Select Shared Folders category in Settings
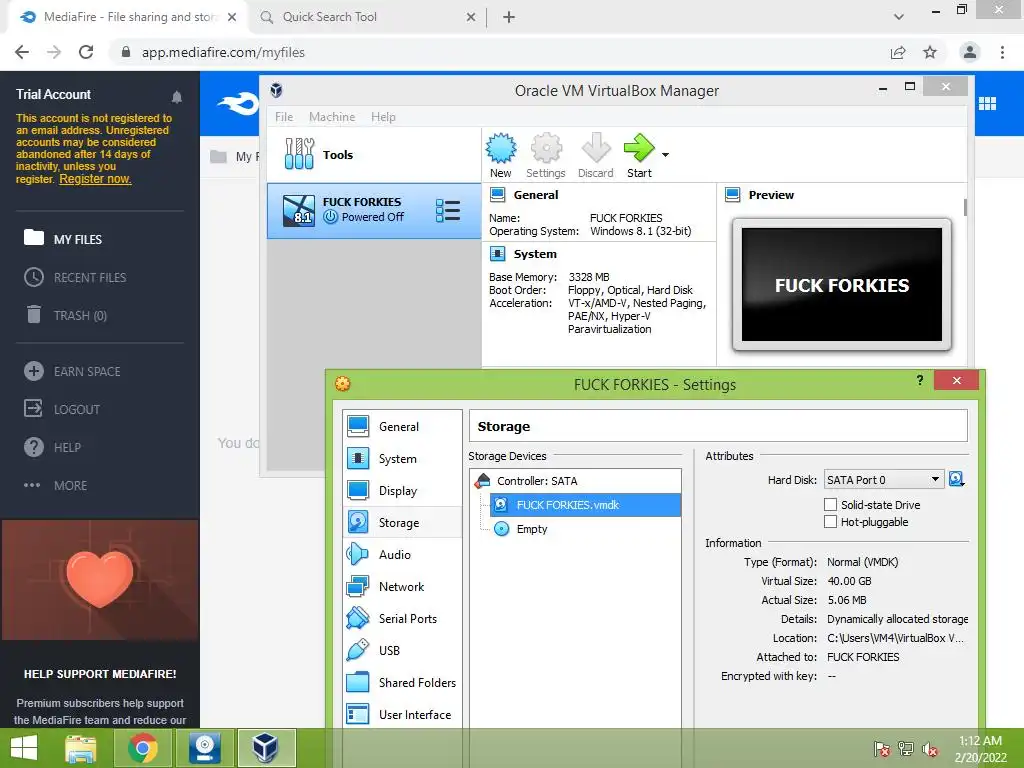Viewport: 1024px width, 768px height. tap(402, 682)
